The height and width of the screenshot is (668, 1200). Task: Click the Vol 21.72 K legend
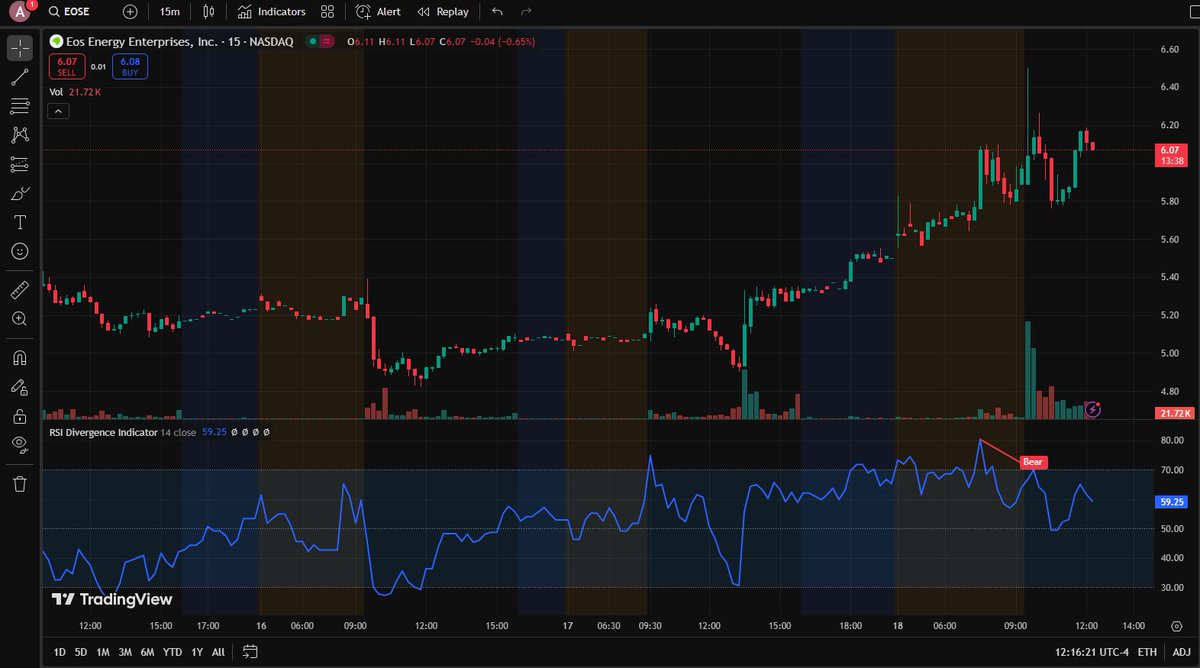coord(75,92)
